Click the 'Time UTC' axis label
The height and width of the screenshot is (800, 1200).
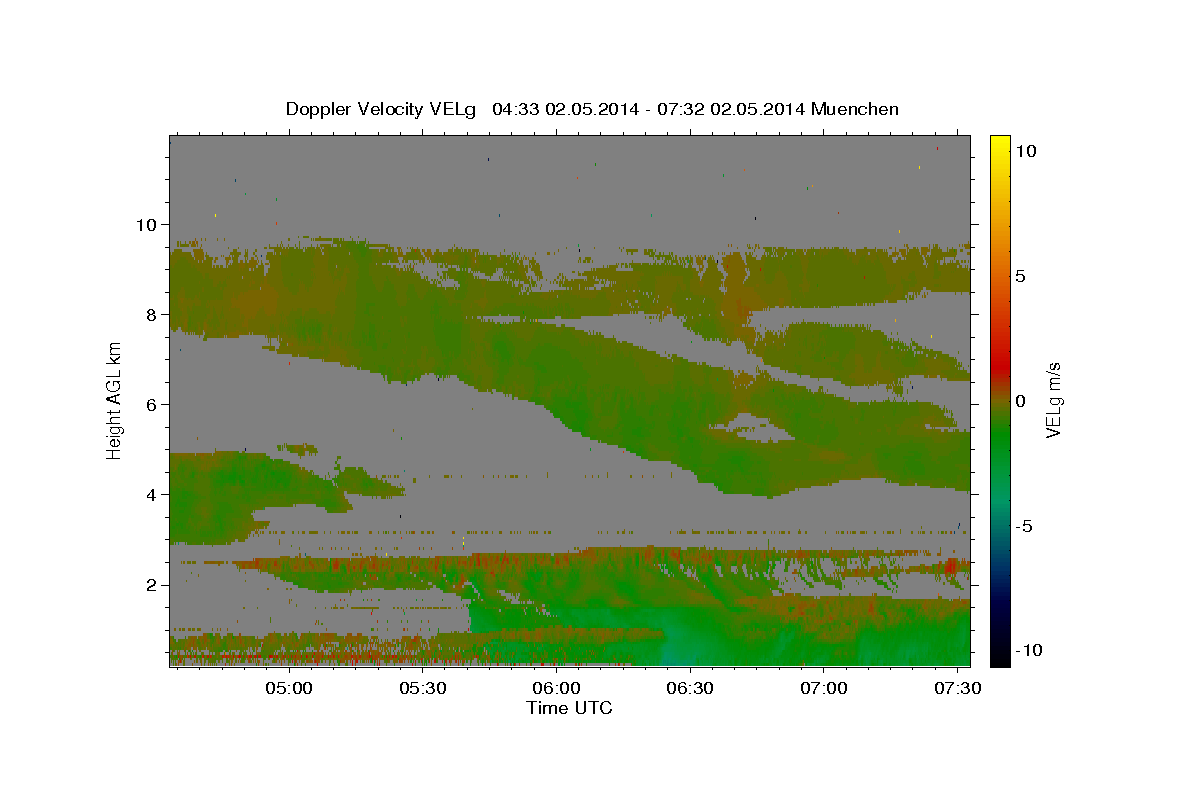click(x=569, y=708)
